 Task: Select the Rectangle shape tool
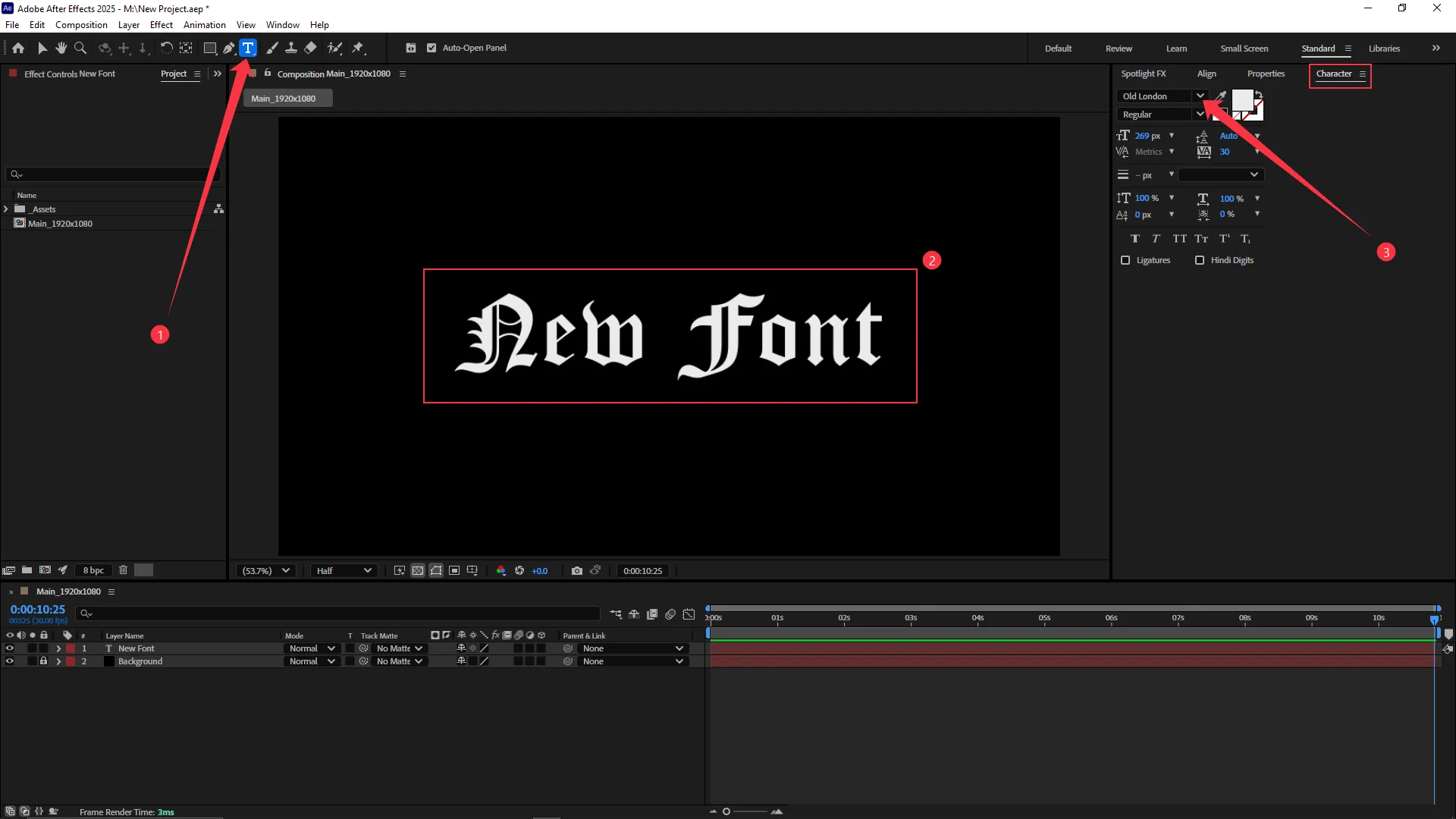(x=210, y=48)
